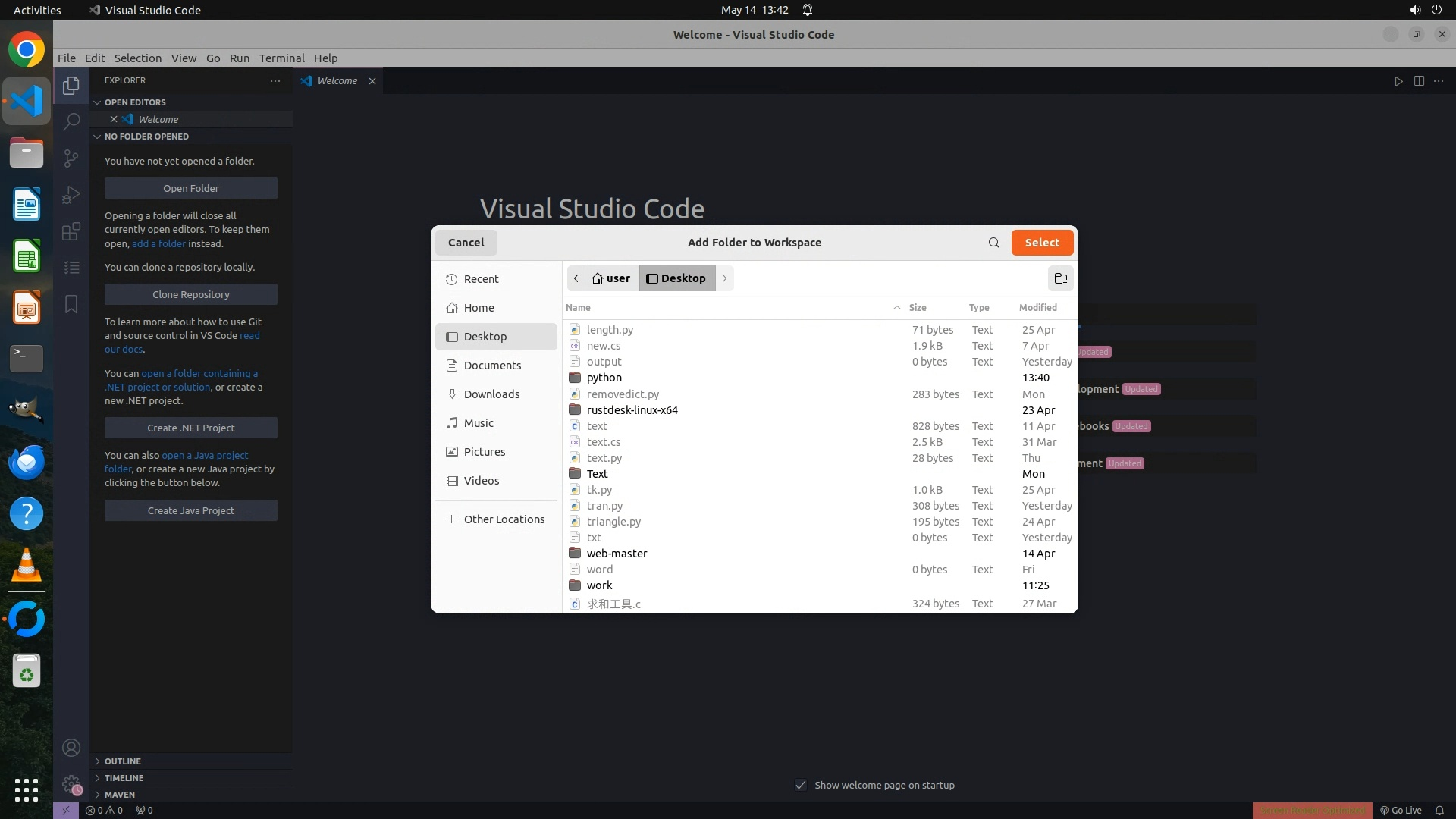
Task: Click the search icon in file dialog
Action: tap(993, 243)
